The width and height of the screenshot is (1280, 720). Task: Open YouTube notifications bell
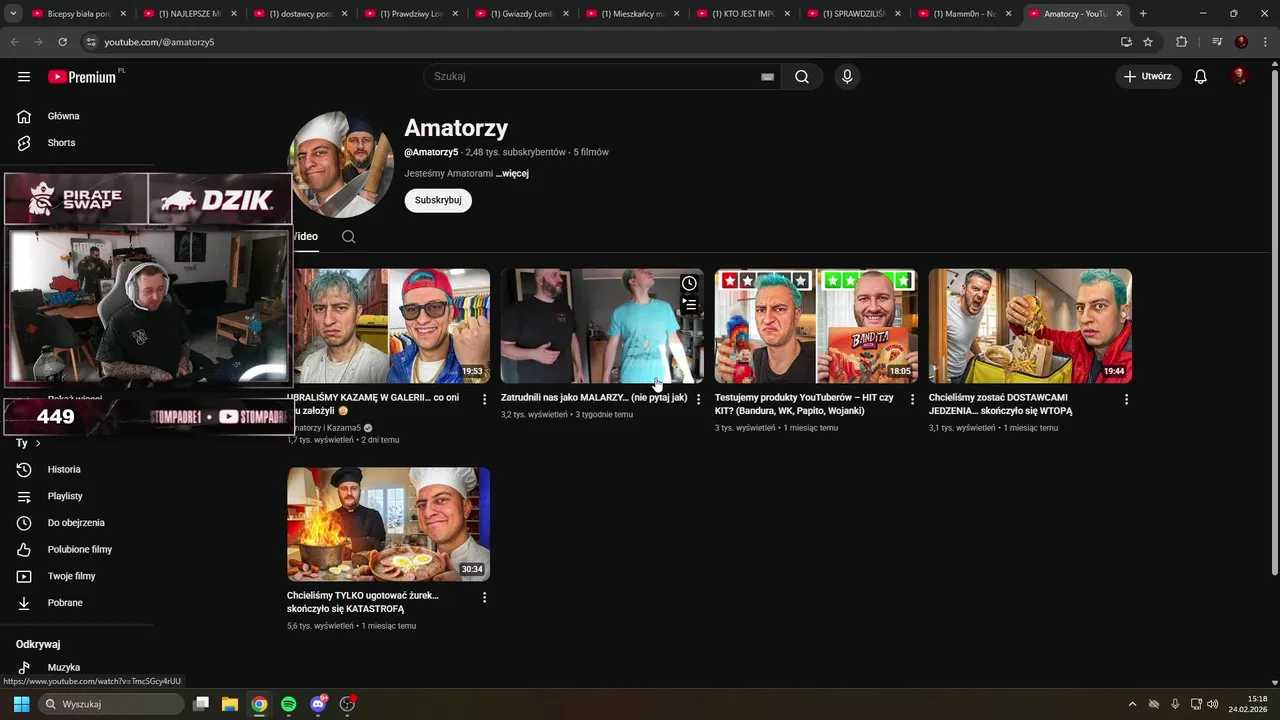pos(1200,77)
